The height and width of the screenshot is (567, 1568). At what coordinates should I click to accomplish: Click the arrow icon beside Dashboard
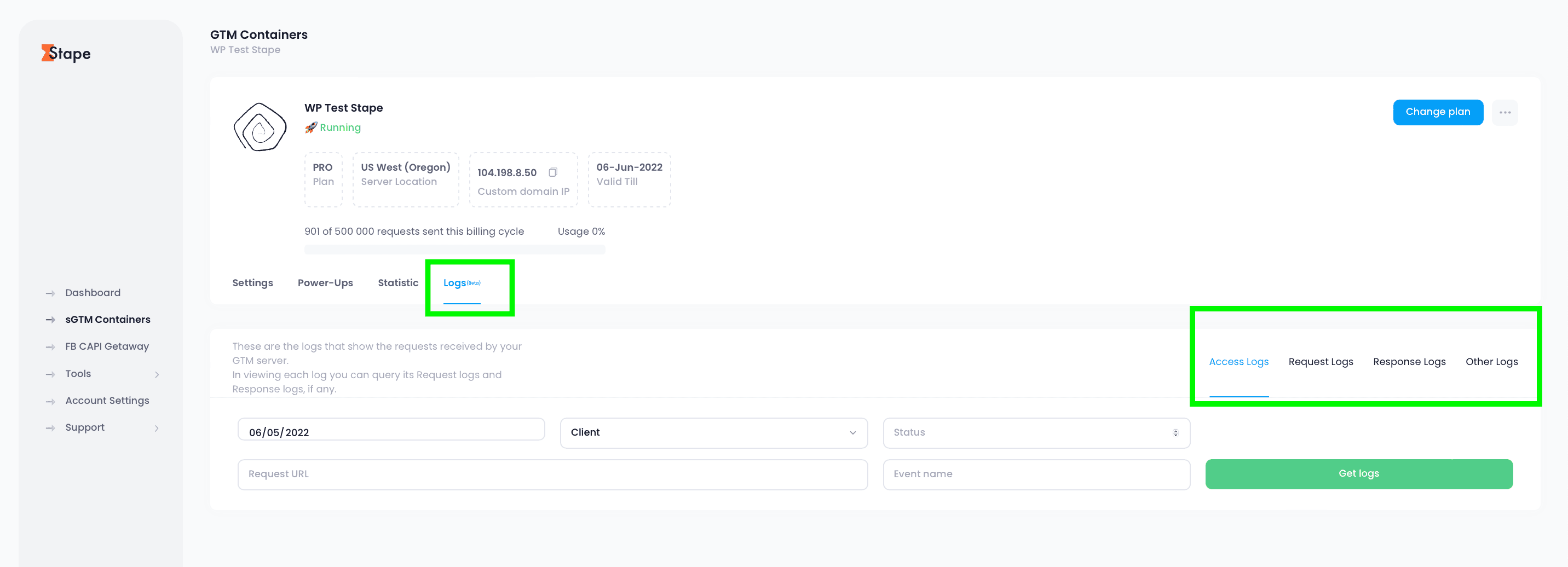(50, 293)
